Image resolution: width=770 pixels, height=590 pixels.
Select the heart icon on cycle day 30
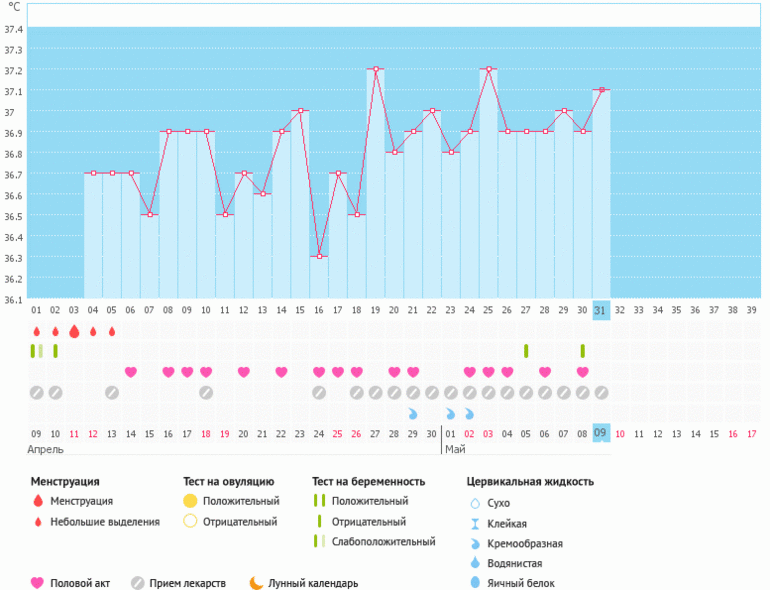point(582,372)
